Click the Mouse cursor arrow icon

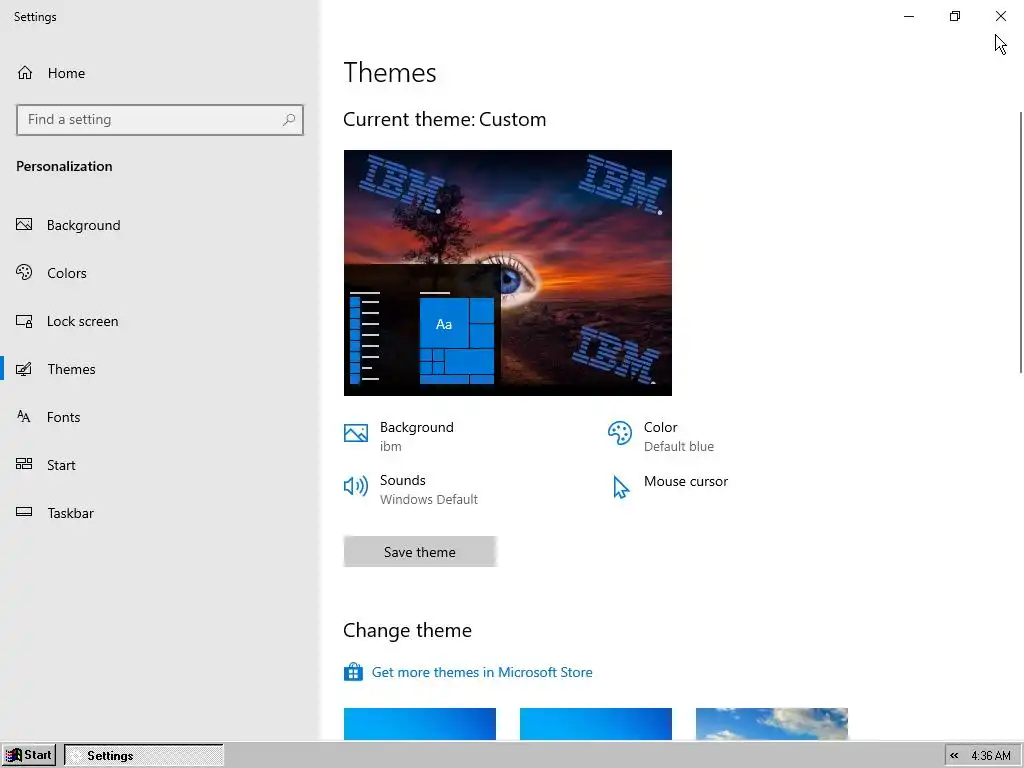pyautogui.click(x=621, y=487)
